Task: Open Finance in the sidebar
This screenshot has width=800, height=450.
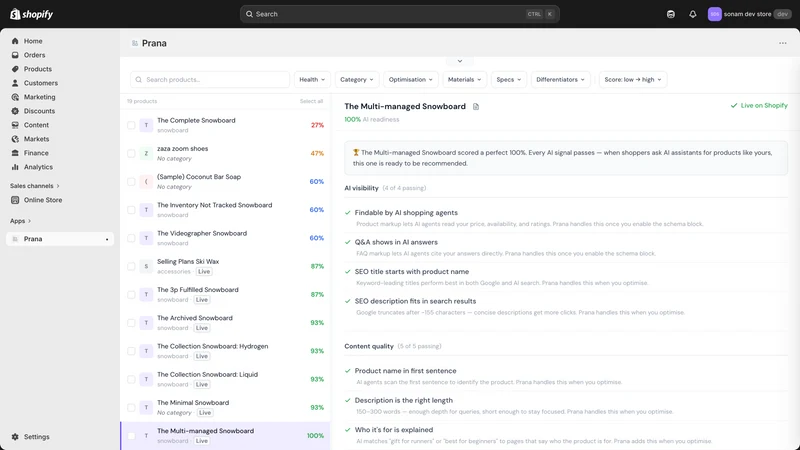Action: click(36, 153)
